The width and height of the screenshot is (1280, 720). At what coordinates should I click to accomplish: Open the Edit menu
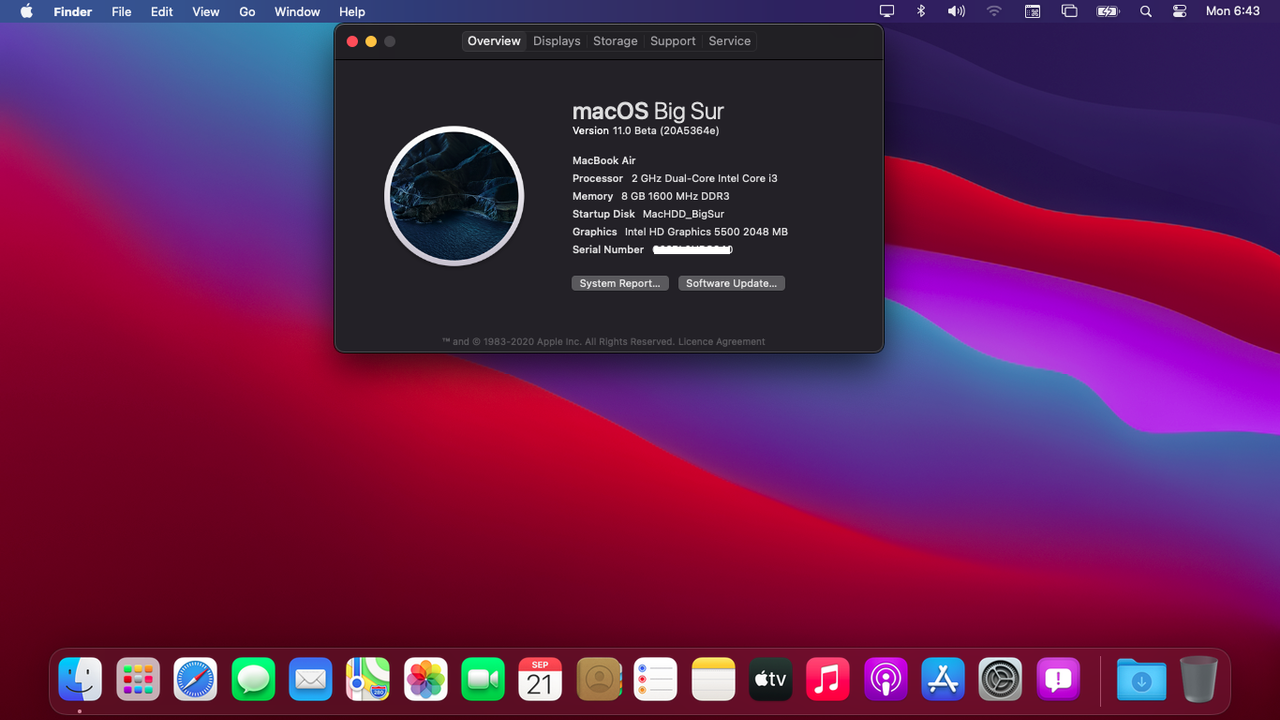point(162,11)
